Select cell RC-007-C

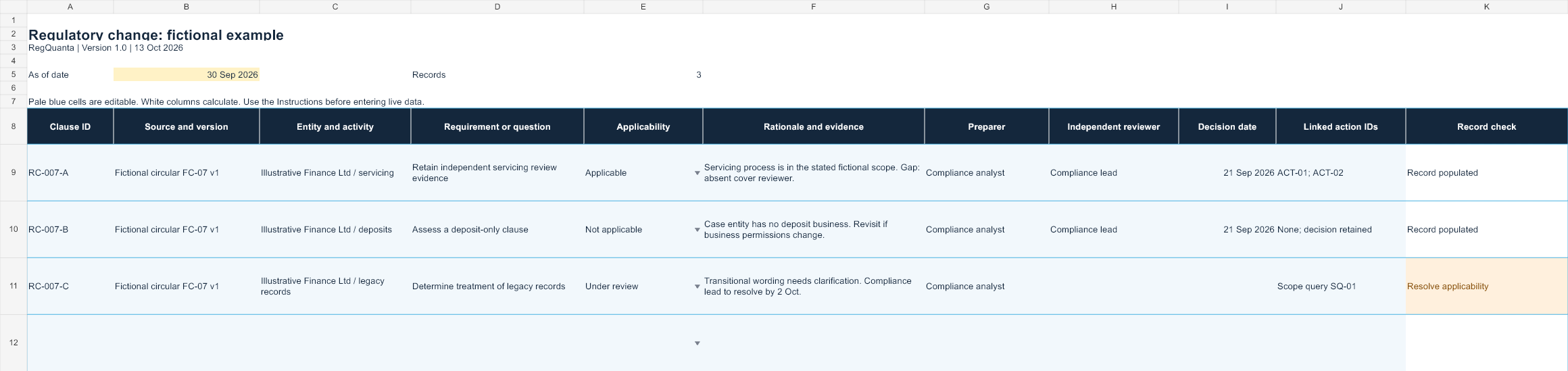[x=70, y=286]
